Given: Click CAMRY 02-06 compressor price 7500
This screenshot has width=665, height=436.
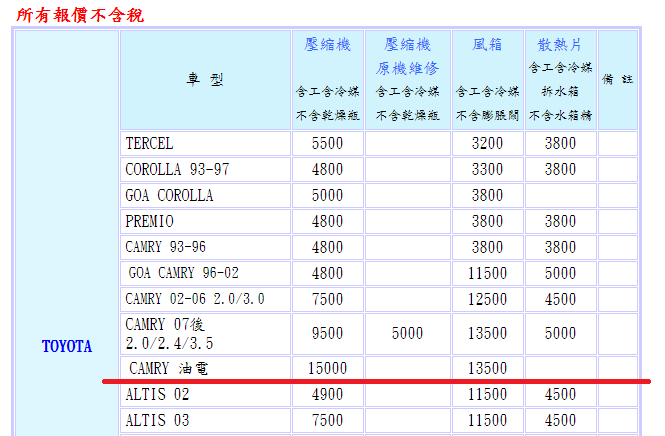Looking at the screenshot, I should (327, 299).
